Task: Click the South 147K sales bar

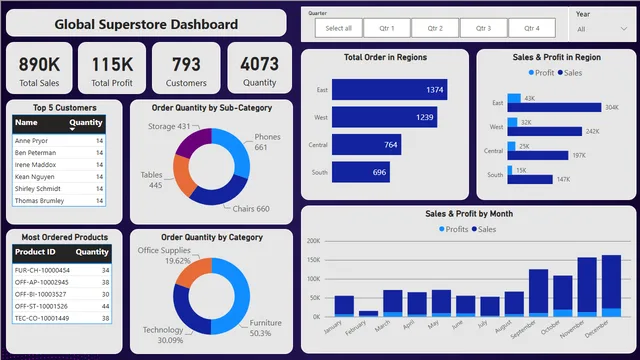Action: [530, 179]
